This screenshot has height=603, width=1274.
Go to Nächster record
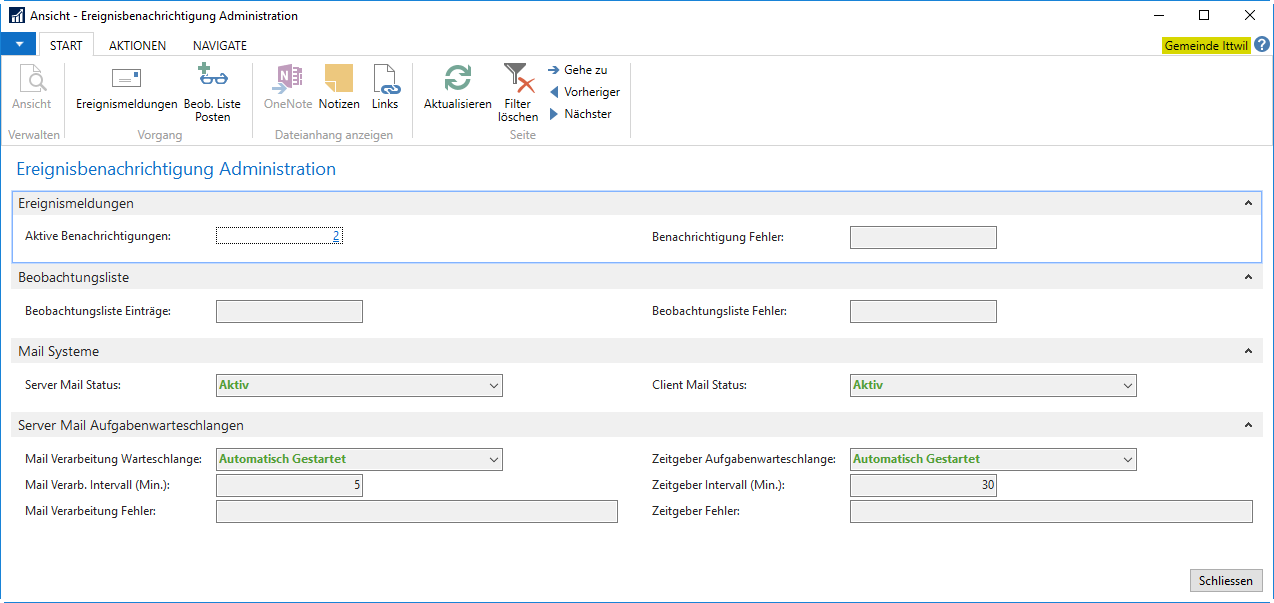[x=581, y=114]
